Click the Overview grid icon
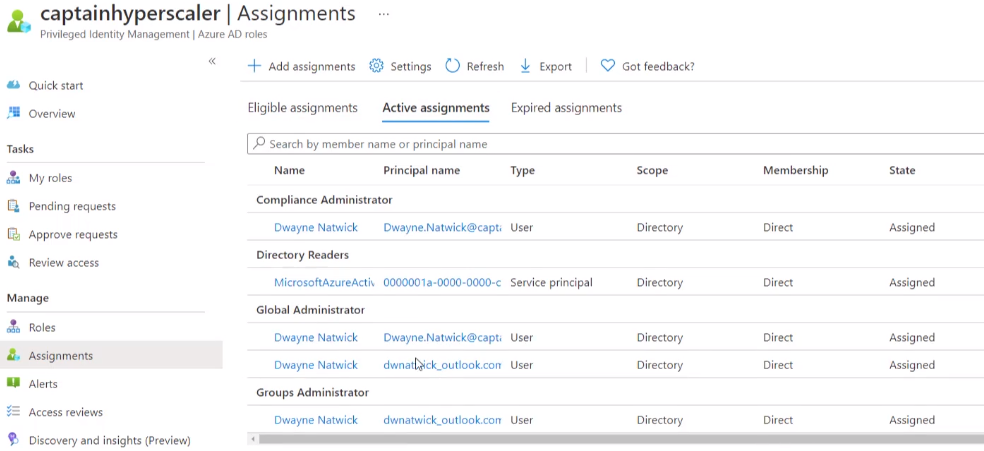Viewport: 984px width, 451px height. pyautogui.click(x=13, y=113)
